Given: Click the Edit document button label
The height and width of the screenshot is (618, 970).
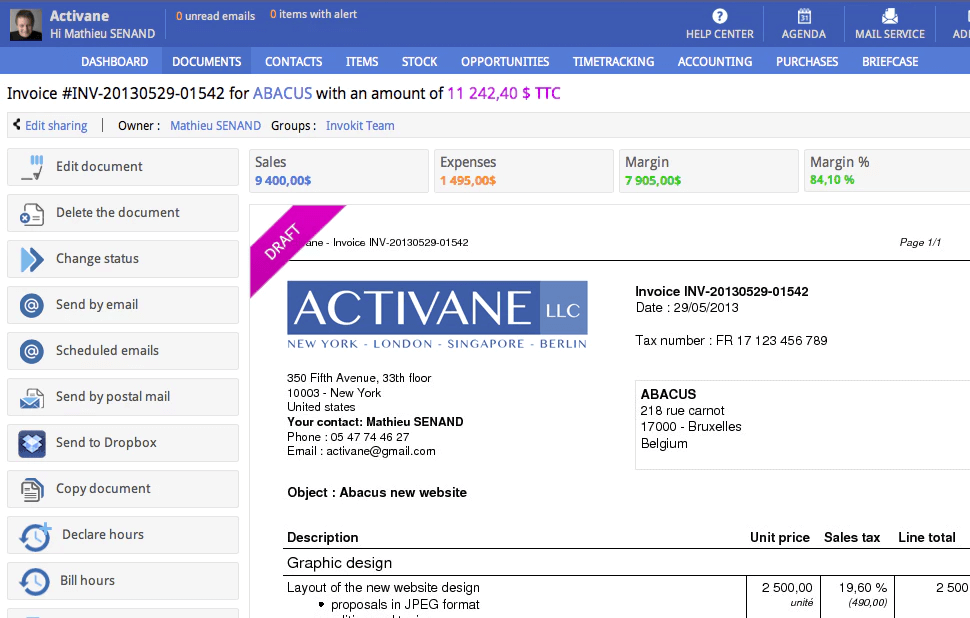Looking at the screenshot, I should [x=99, y=166].
